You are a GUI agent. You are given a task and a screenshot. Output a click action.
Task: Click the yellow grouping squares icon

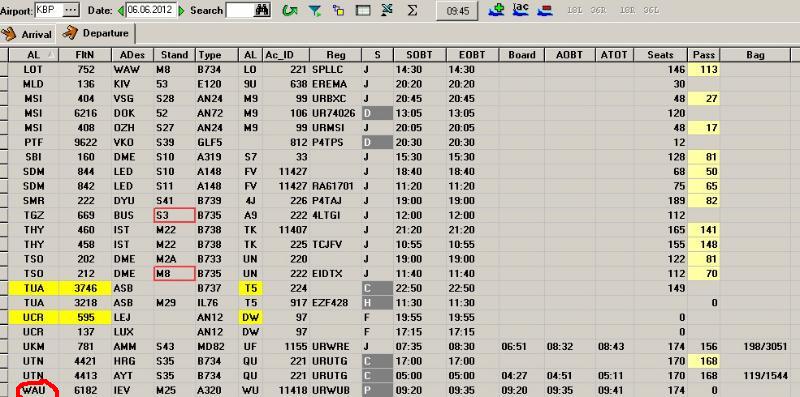338,10
